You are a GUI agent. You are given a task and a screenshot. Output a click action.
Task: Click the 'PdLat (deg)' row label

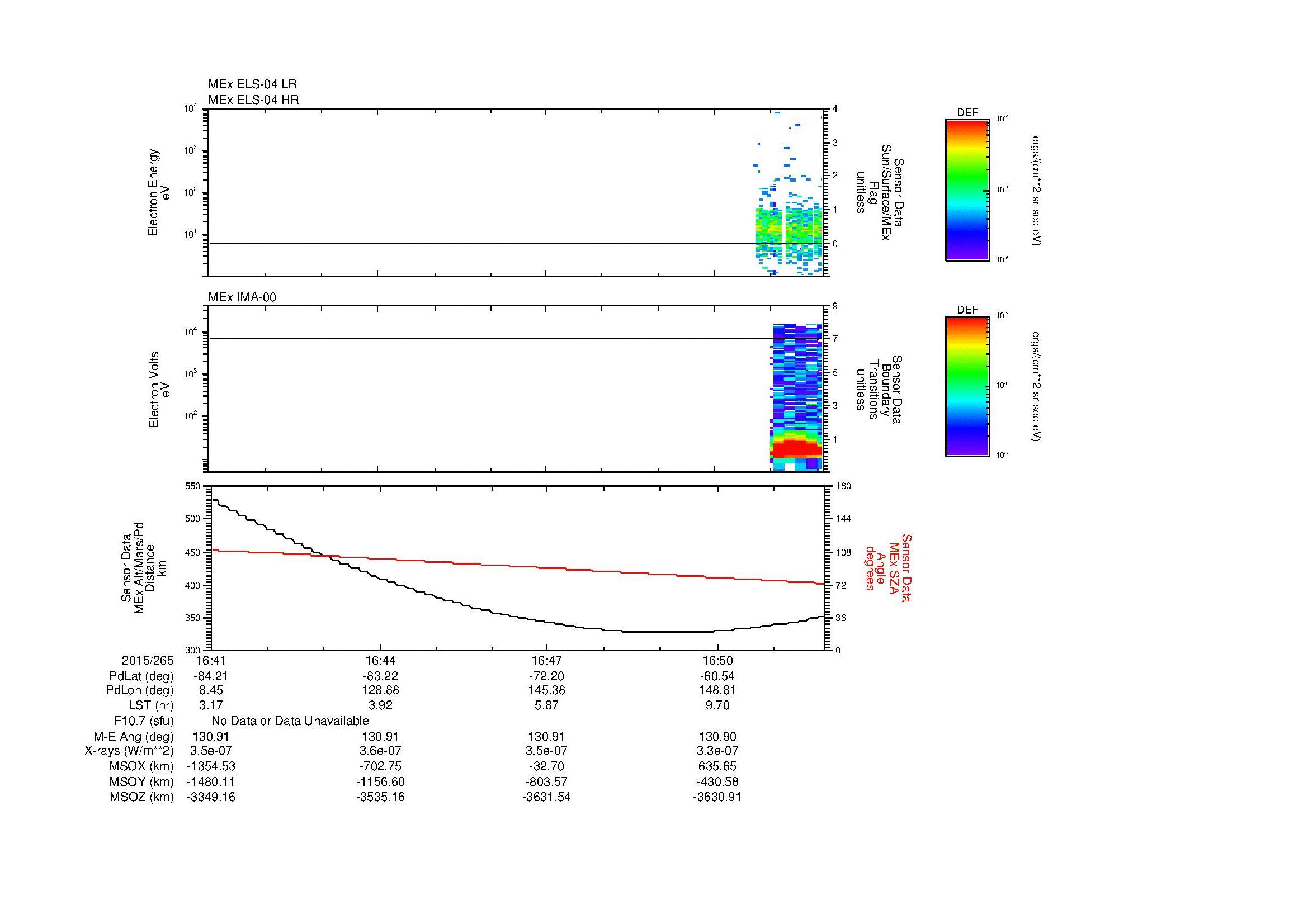(141, 676)
